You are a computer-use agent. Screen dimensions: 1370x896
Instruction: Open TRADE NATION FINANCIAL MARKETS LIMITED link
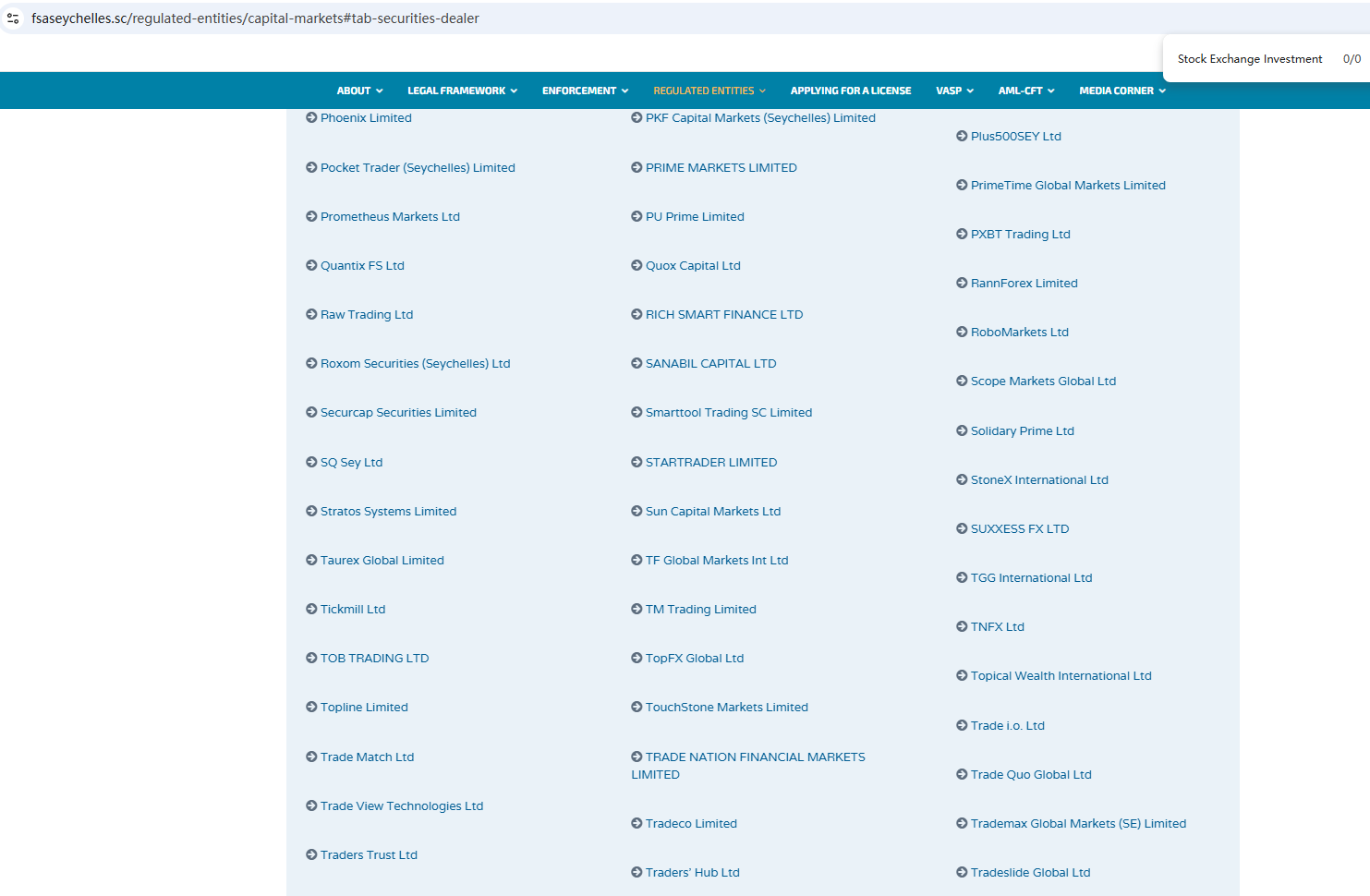(748, 766)
